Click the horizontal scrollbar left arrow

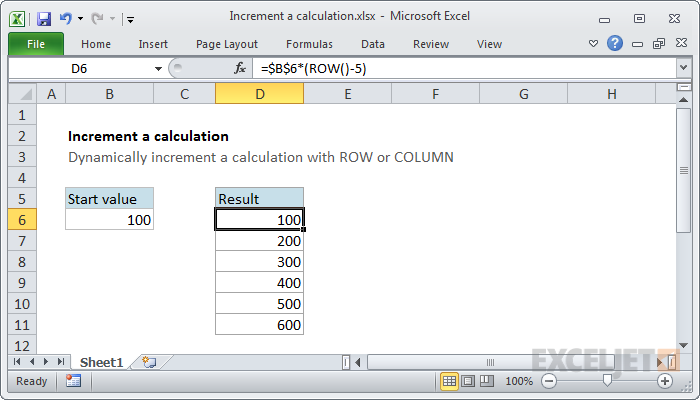[358, 362]
